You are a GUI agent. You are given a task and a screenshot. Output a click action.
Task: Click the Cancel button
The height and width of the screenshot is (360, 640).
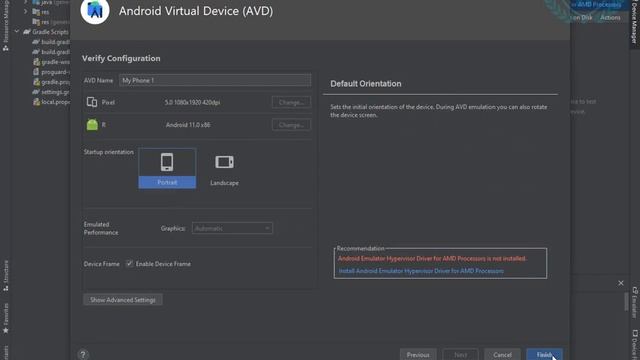[502, 354]
